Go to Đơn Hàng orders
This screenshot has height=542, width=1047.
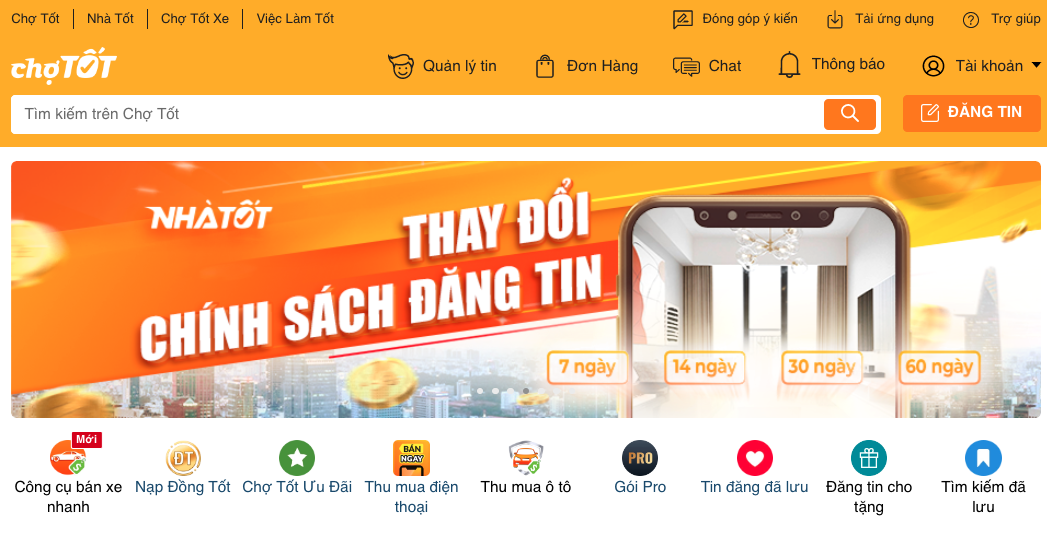point(586,66)
